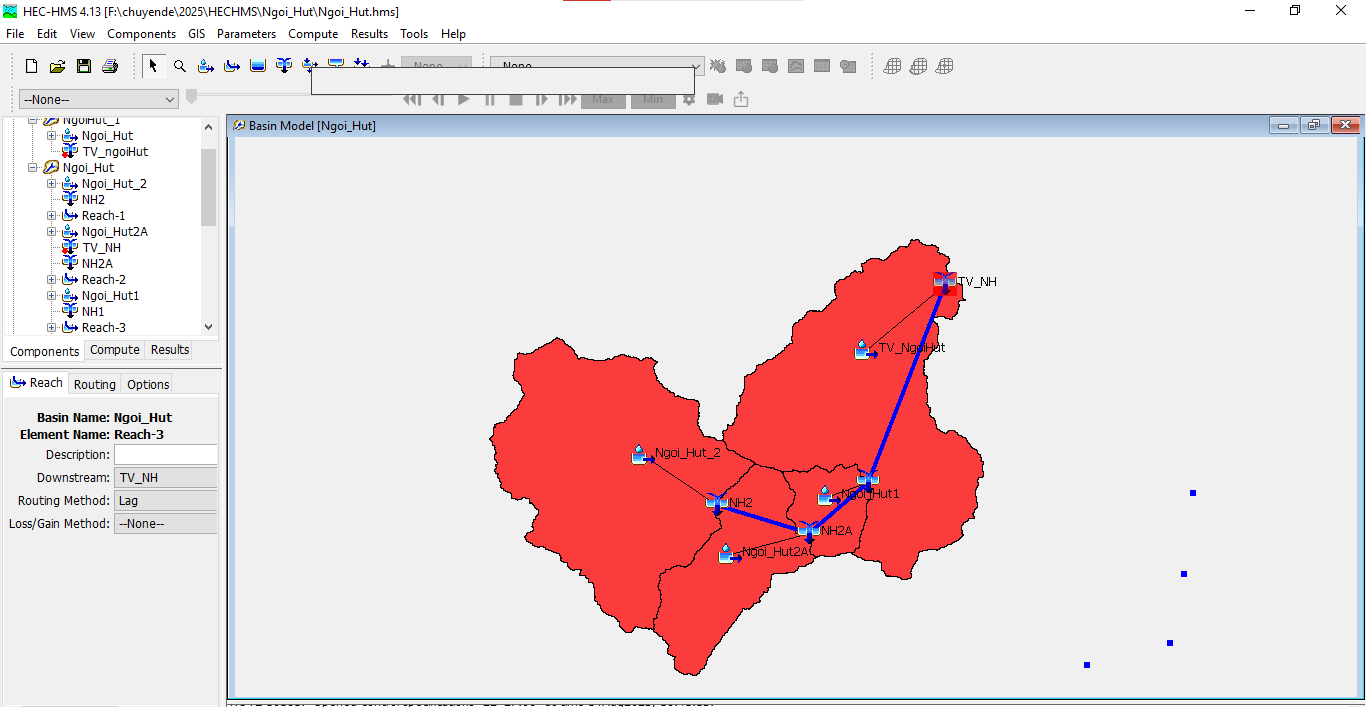The width and height of the screenshot is (1366, 707).
Task: Click the TV_NH junction icon on the map
Action: (944, 282)
